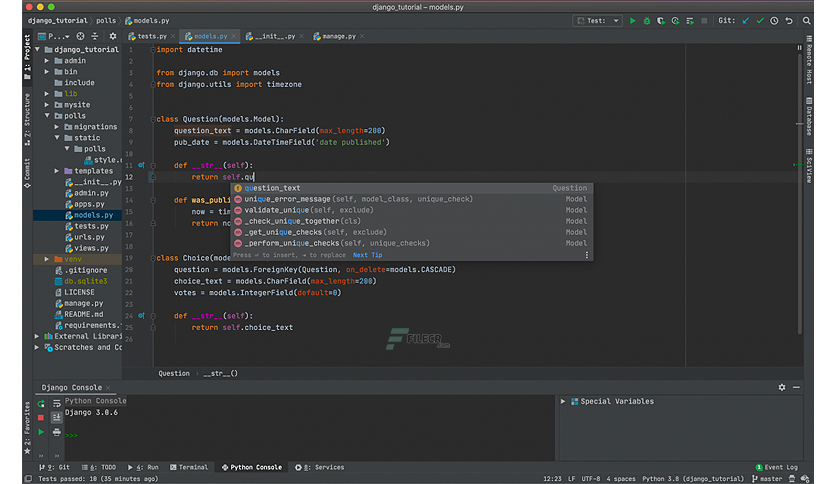Screen dimensions: 836x484
Task: Close the models.py editor tab
Action: coord(234,36)
